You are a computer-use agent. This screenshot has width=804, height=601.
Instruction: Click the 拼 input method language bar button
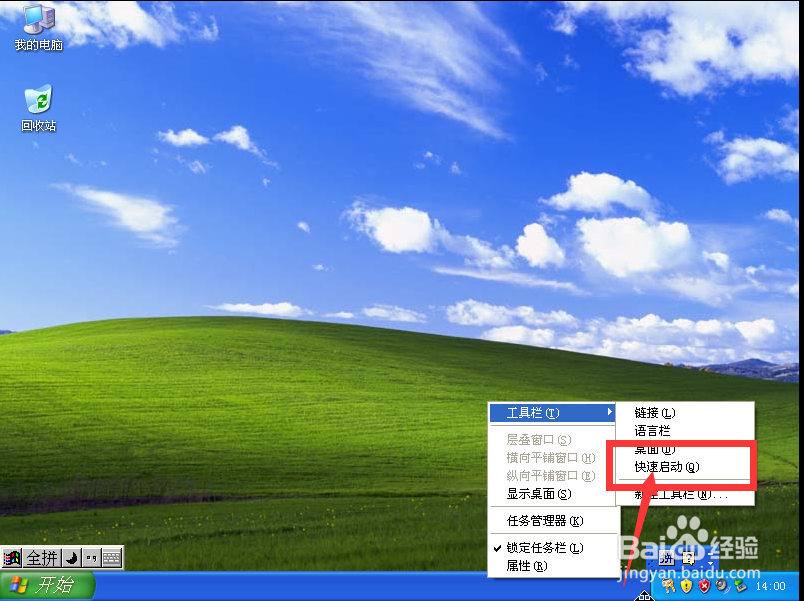[x=667, y=558]
